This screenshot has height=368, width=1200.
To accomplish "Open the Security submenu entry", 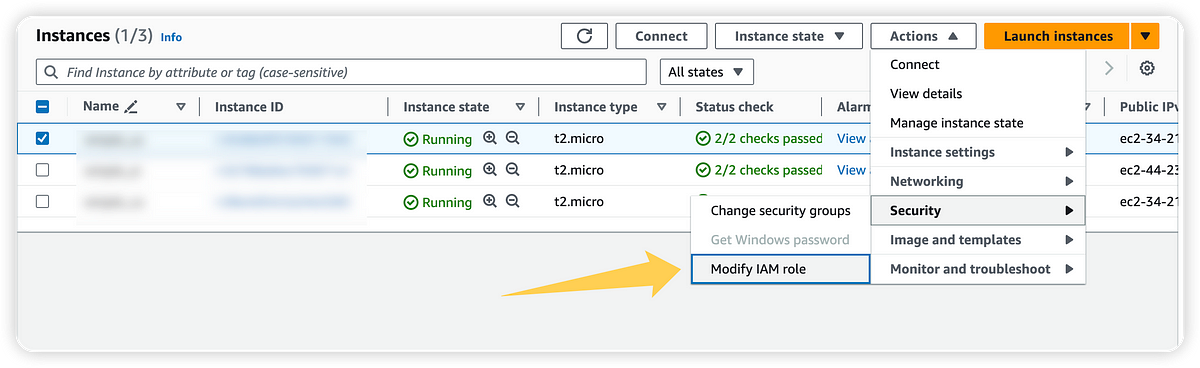I will 978,210.
